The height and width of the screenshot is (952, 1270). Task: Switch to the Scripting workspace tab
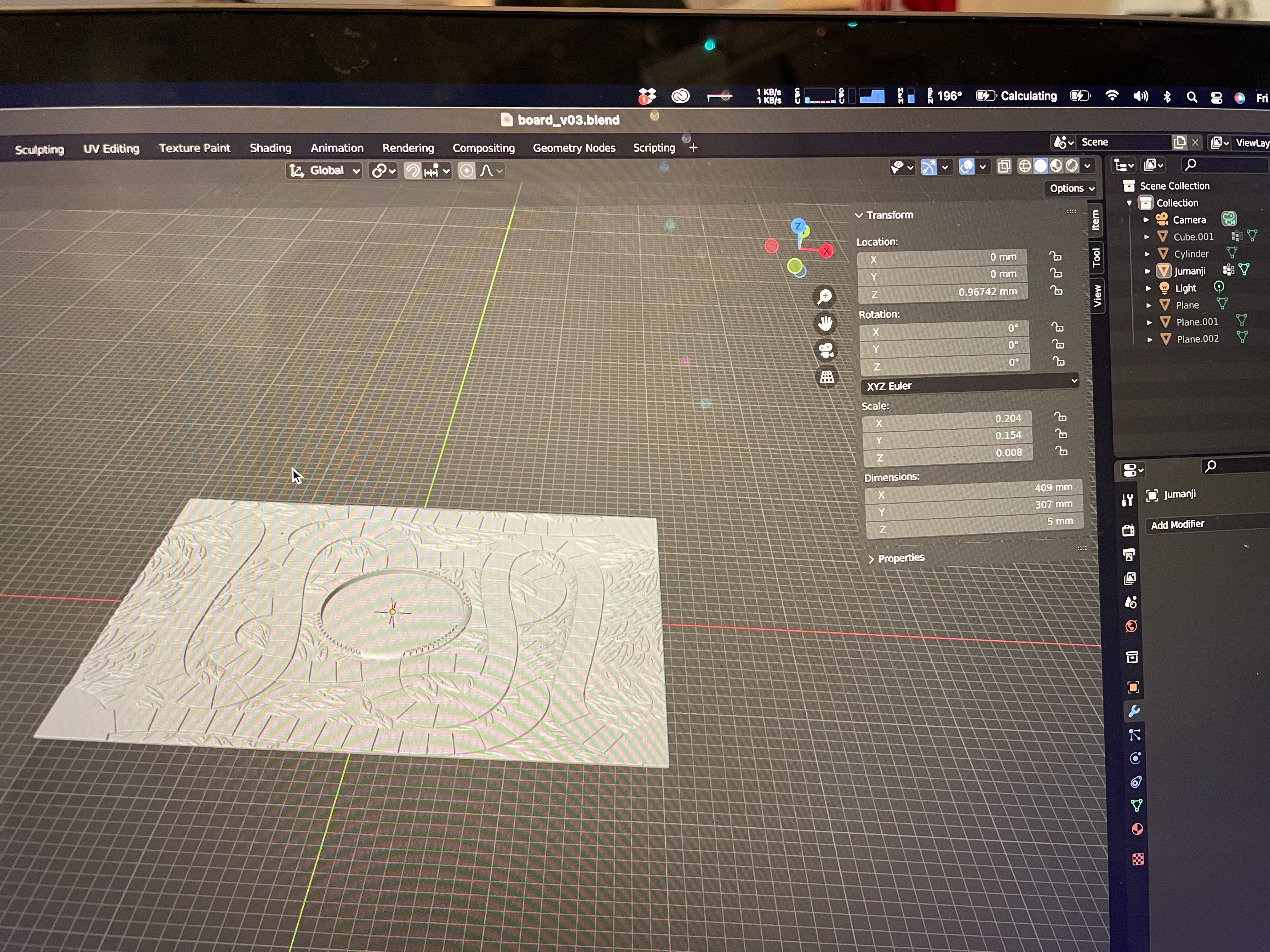pos(654,147)
